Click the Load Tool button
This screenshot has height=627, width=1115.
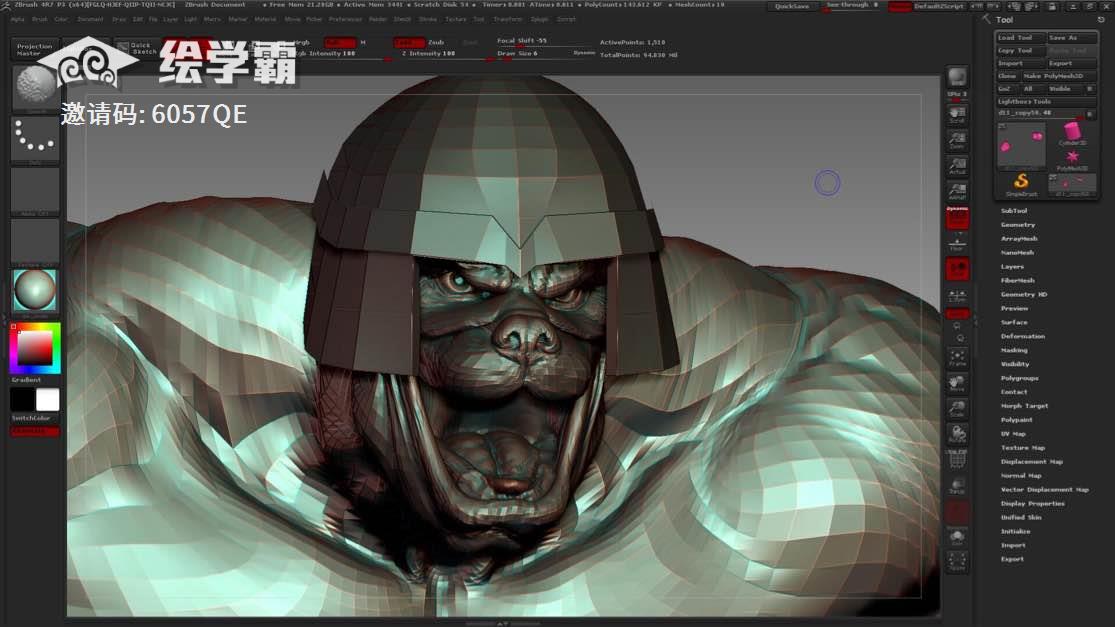1018,38
